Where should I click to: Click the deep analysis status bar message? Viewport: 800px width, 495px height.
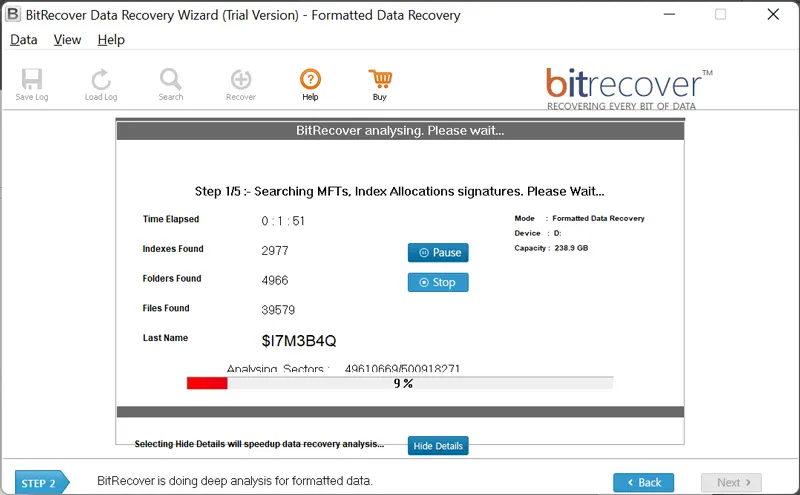pos(235,481)
